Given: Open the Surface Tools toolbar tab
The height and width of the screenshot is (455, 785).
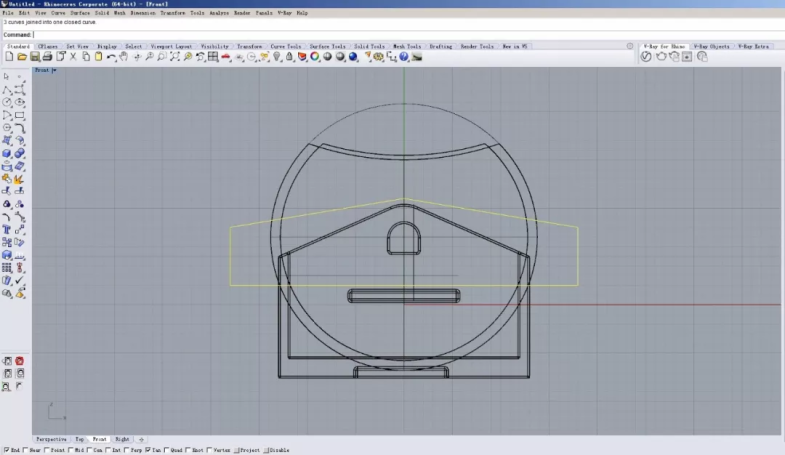Looking at the screenshot, I should coord(327,46).
